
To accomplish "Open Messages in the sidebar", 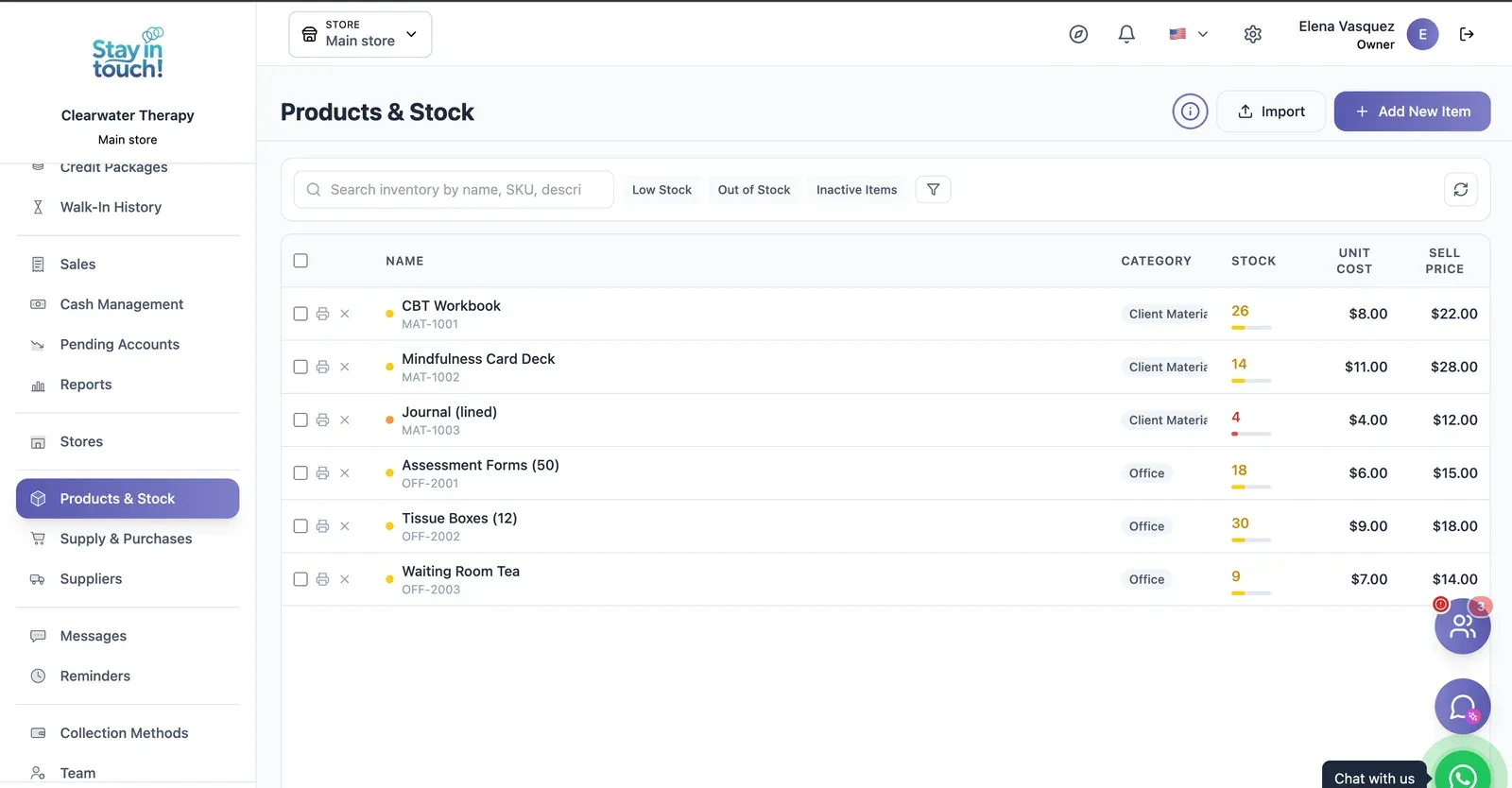I will pyautogui.click(x=128, y=636).
